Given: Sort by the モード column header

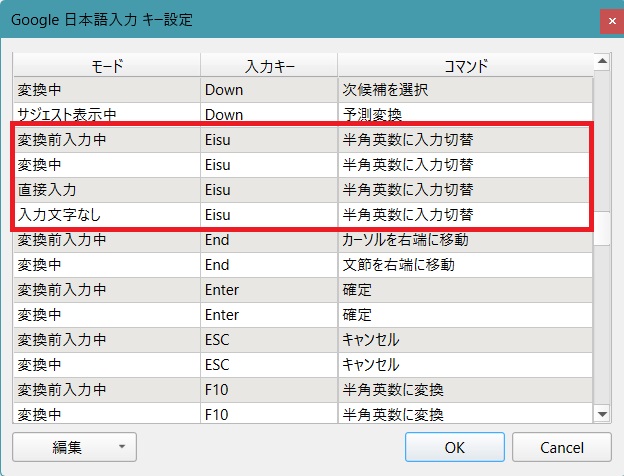Looking at the screenshot, I should coord(106,65).
